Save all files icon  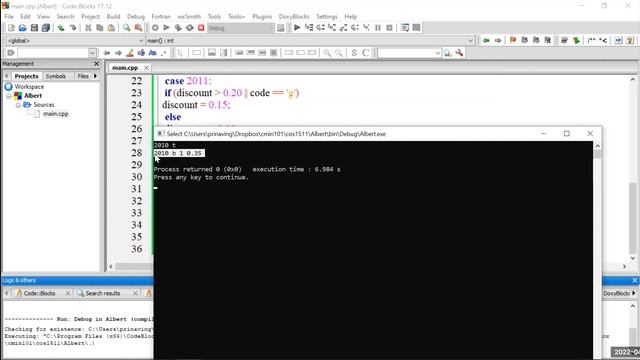(x=46, y=28)
